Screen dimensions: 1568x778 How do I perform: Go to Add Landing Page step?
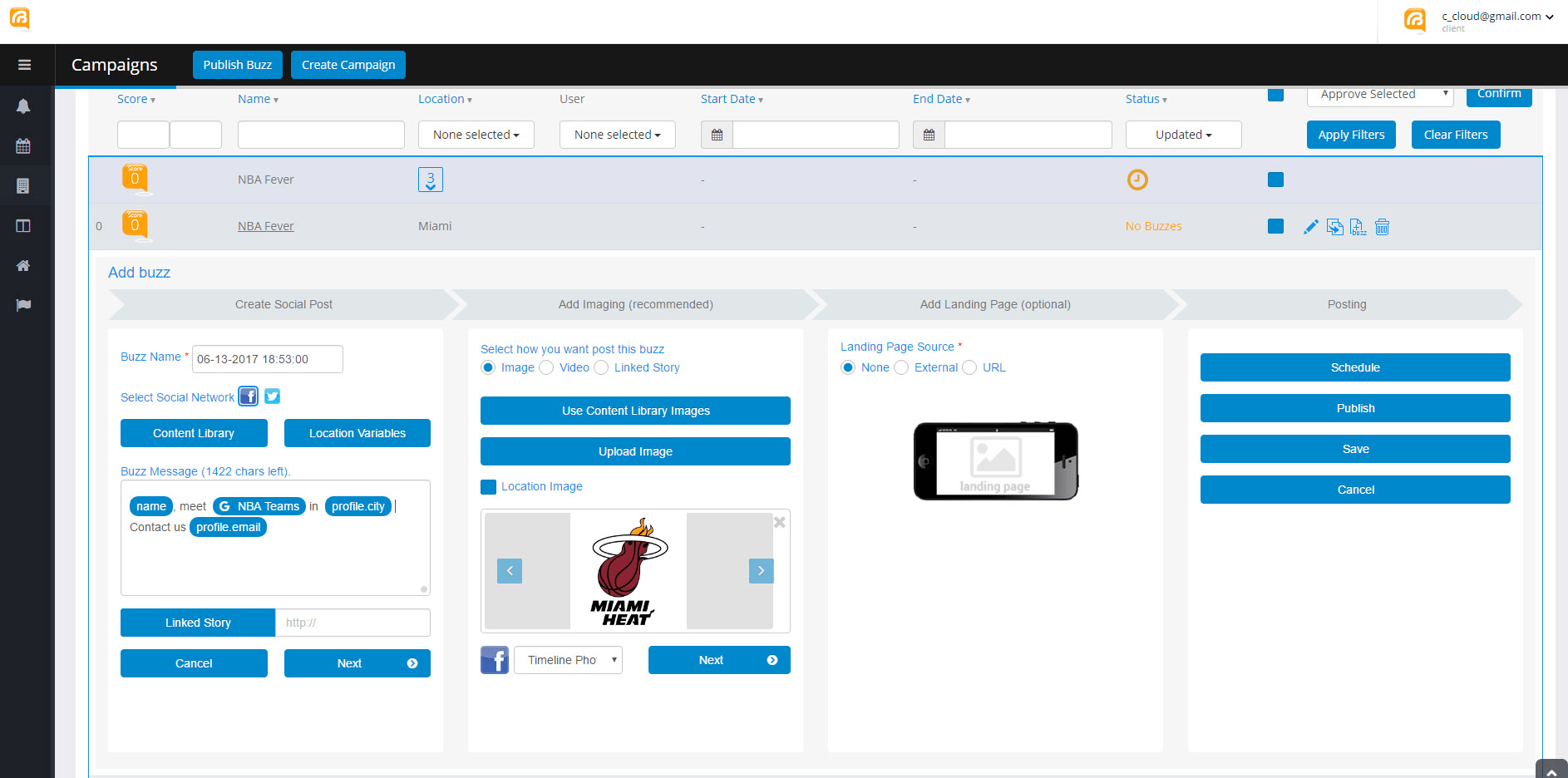click(x=995, y=304)
